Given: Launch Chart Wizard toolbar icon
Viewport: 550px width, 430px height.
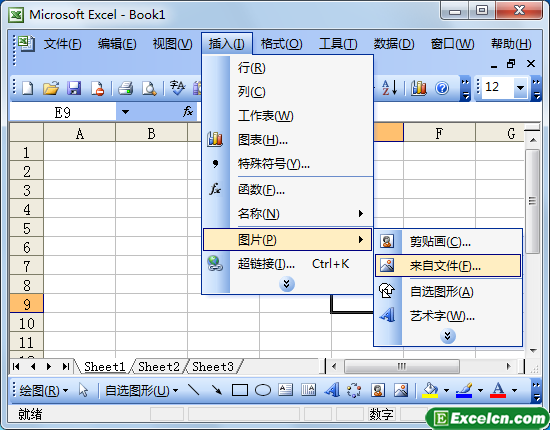Looking at the screenshot, I should pyautogui.click(x=419, y=88).
